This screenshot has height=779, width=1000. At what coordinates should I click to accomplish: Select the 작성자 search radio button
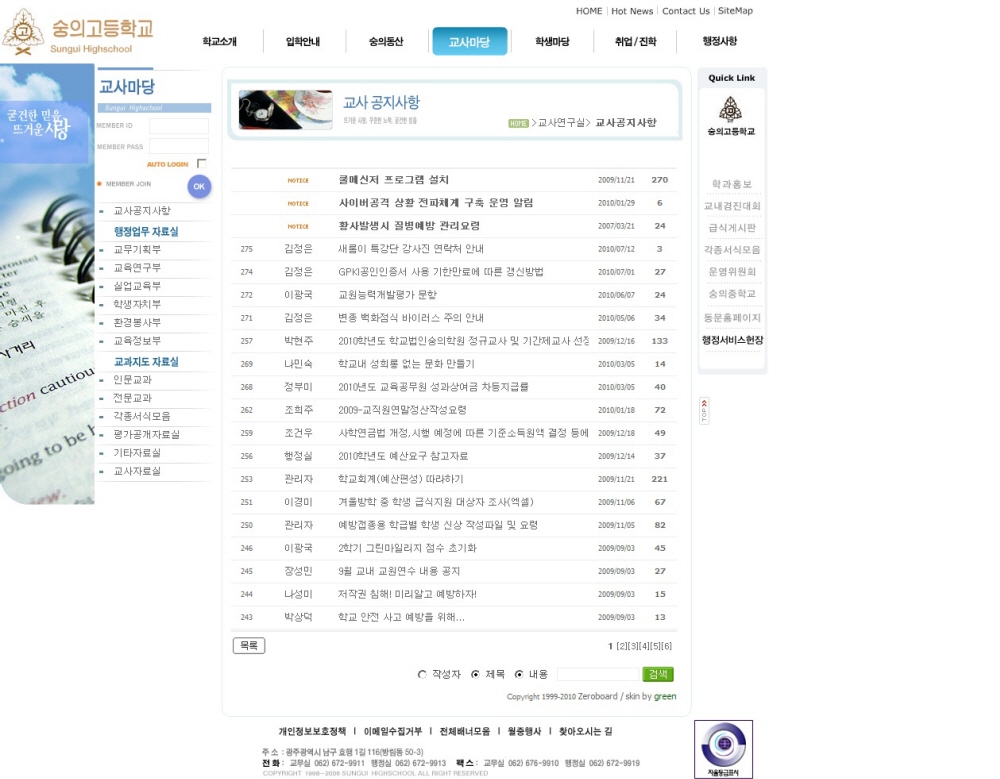[x=422, y=675]
